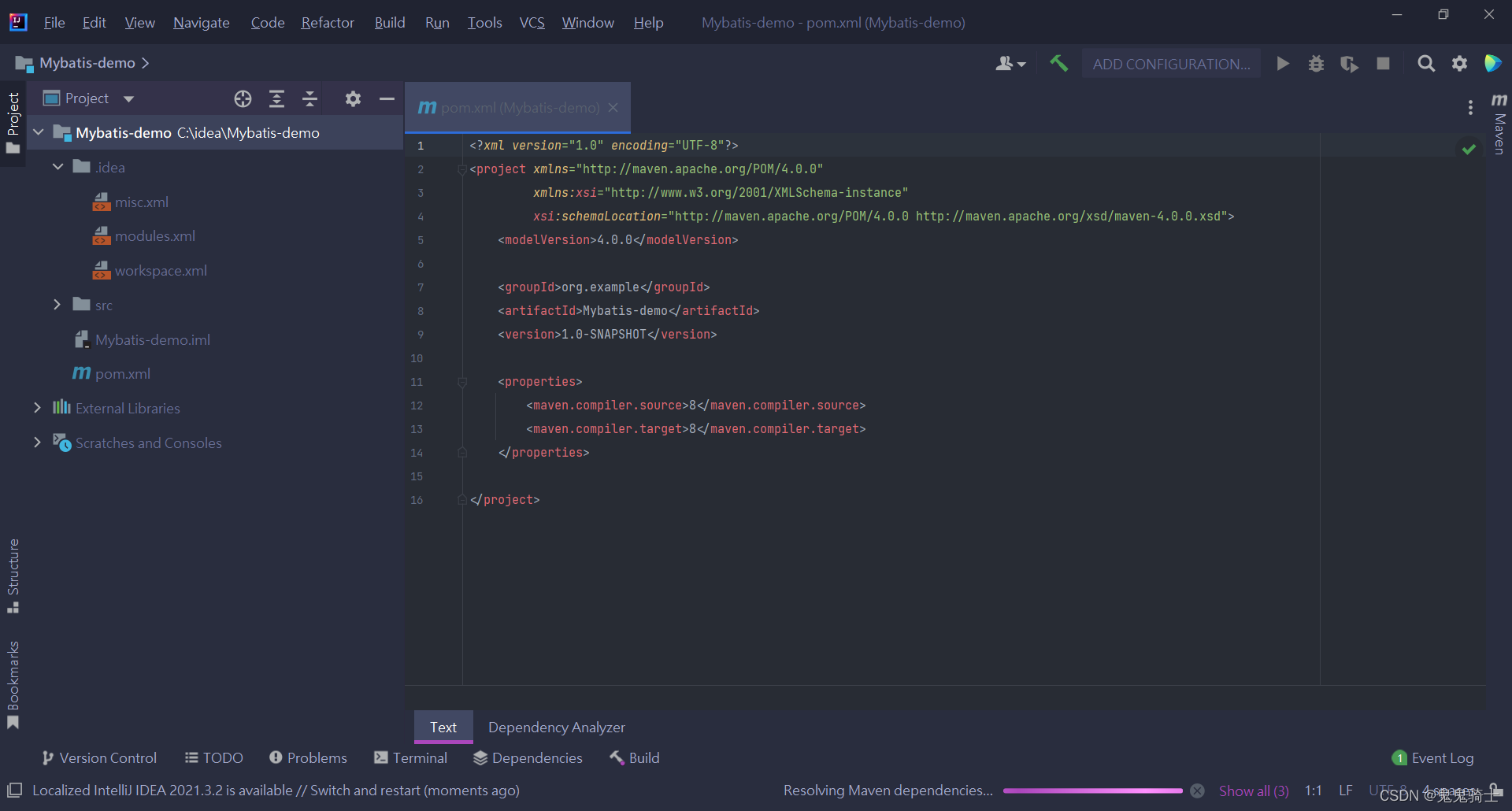Open the JetBrains Toolbox-style colorful icon
Screen dimensions: 1512x811
click(1492, 63)
